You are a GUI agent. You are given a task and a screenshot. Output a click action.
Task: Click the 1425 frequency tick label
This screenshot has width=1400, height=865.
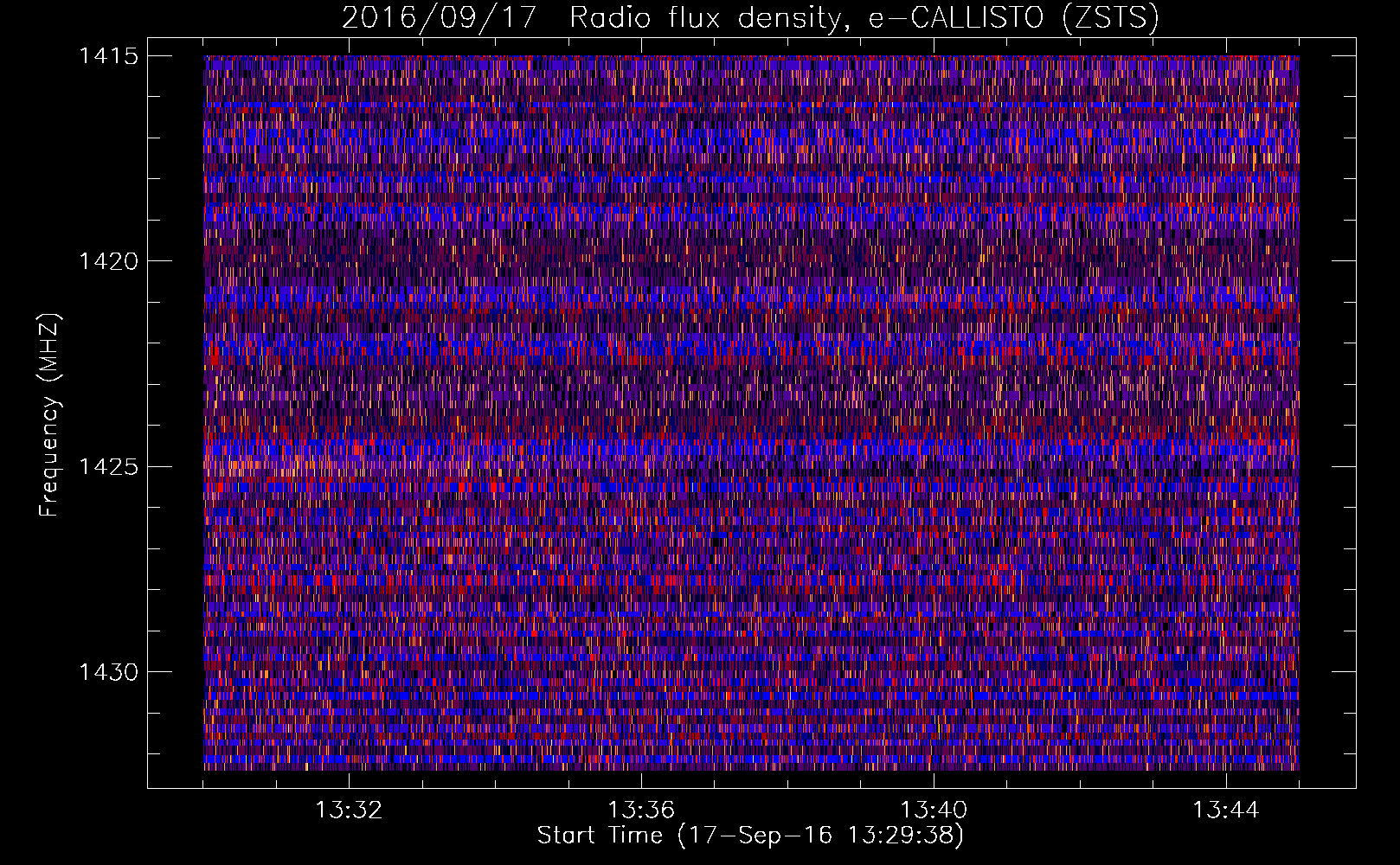(108, 467)
